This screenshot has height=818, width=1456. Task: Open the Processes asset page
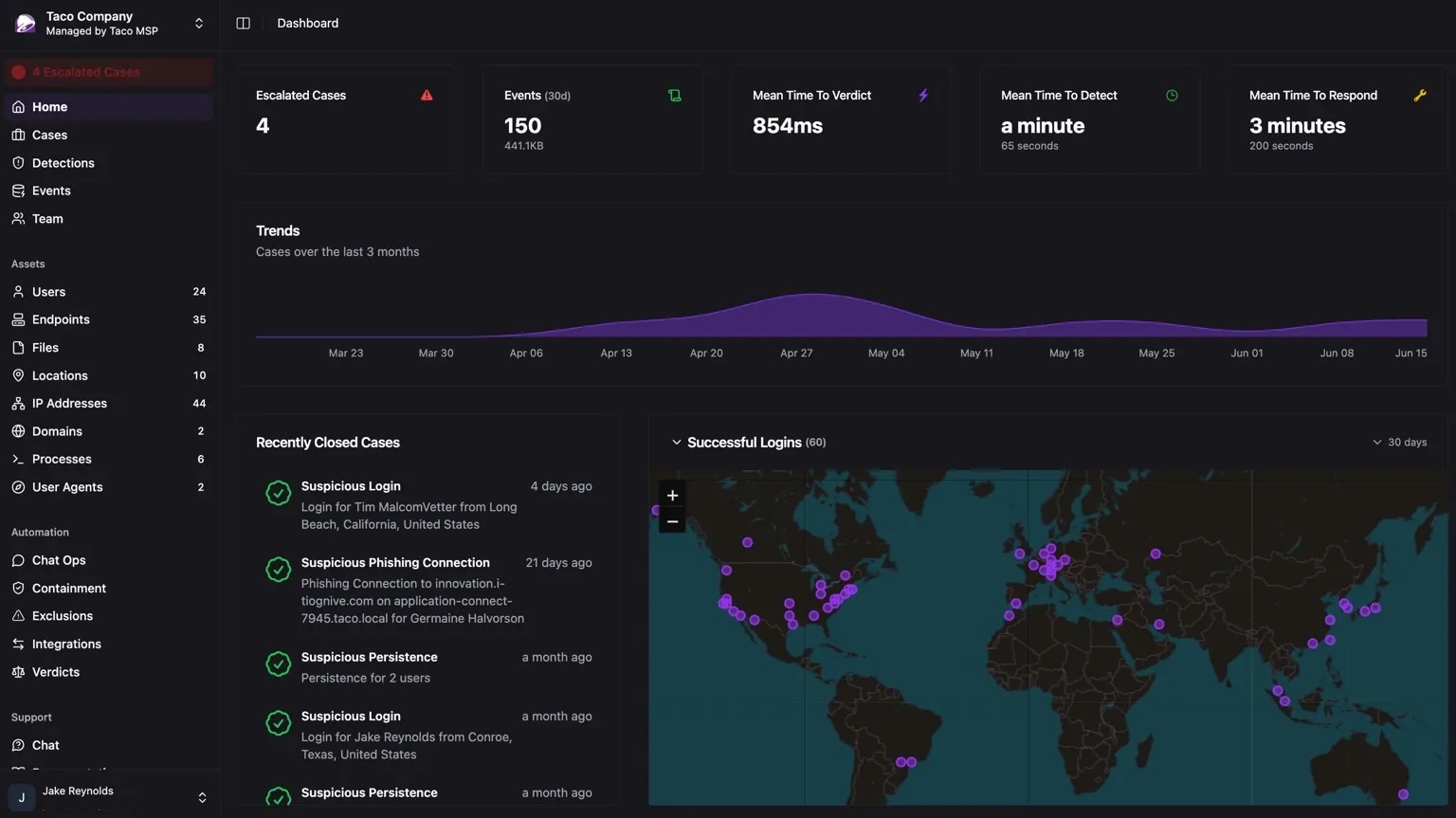click(62, 459)
